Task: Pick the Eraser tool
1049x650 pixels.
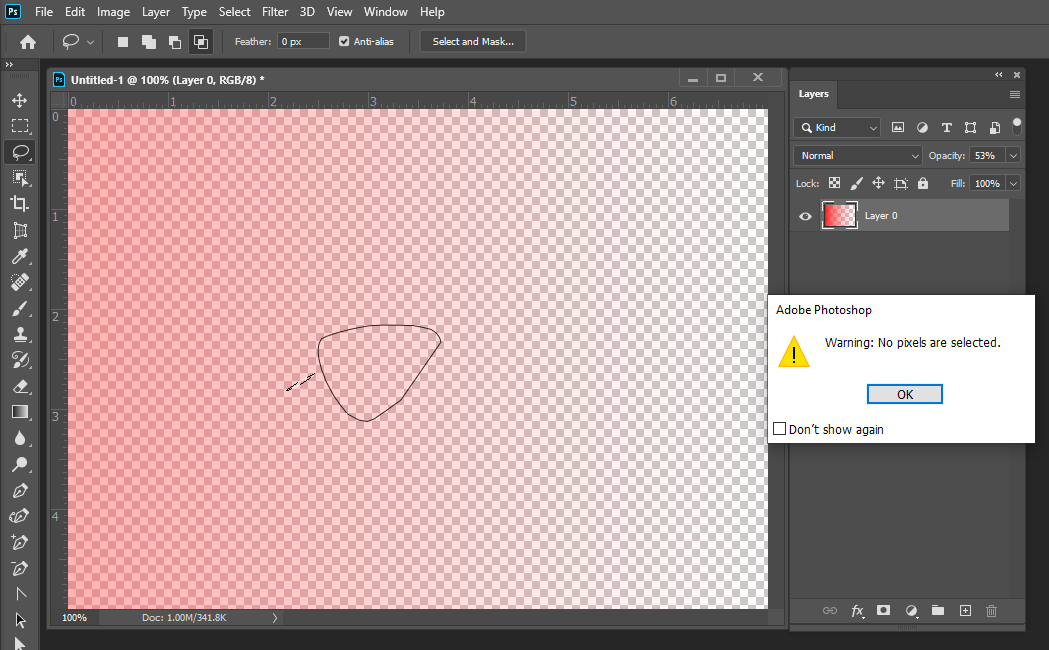Action: click(x=20, y=386)
